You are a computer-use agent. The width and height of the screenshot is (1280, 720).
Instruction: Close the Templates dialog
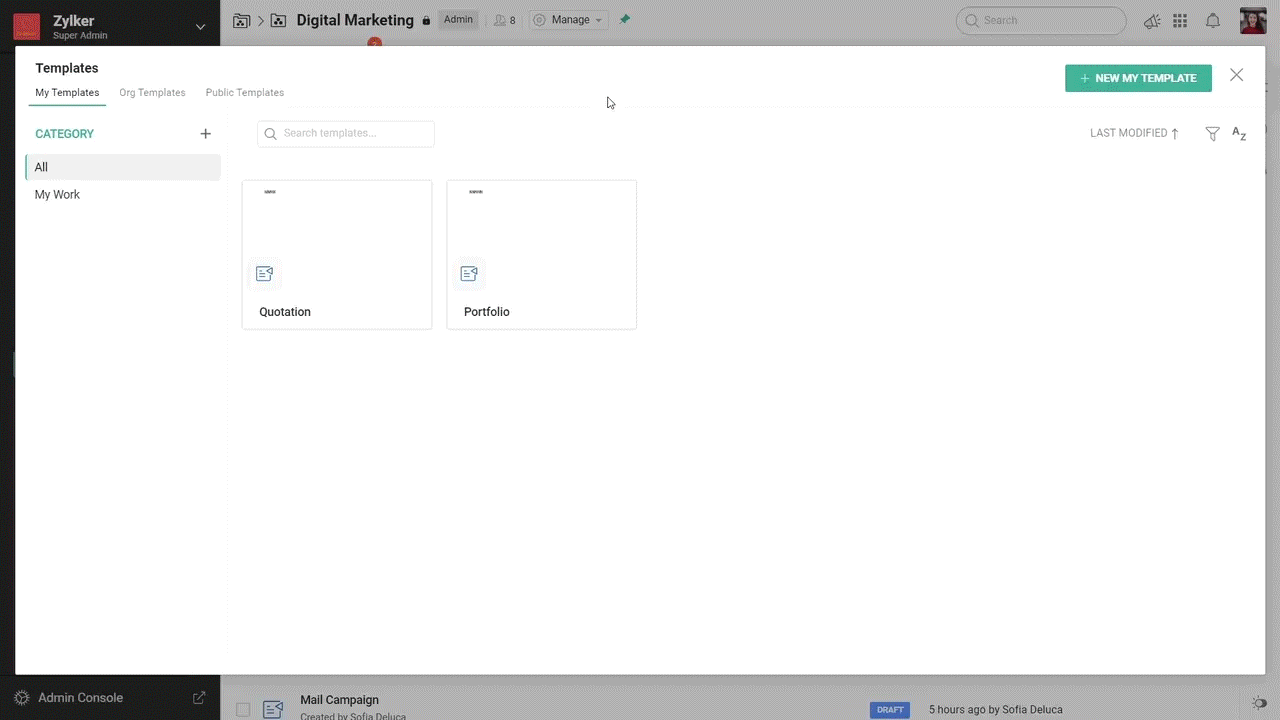(x=1236, y=76)
